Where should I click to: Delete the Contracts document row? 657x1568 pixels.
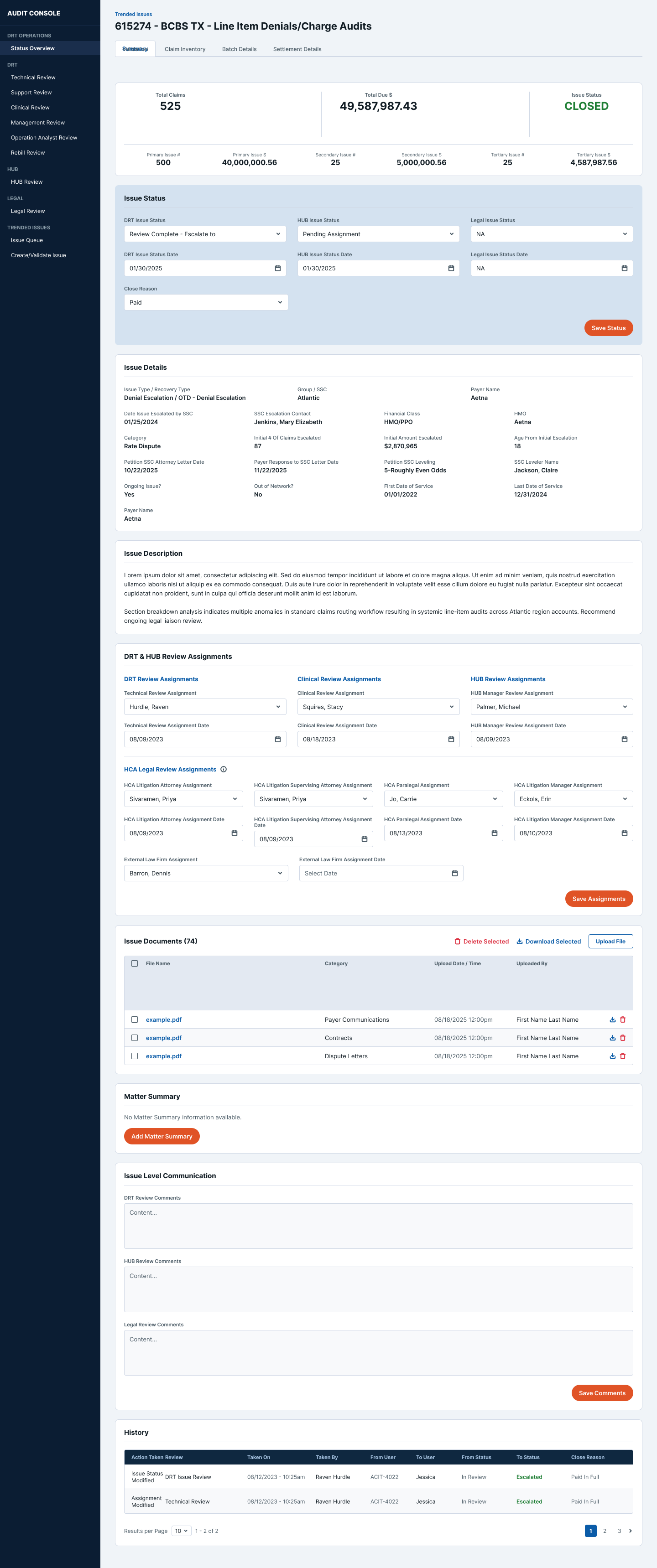pyautogui.click(x=623, y=1038)
